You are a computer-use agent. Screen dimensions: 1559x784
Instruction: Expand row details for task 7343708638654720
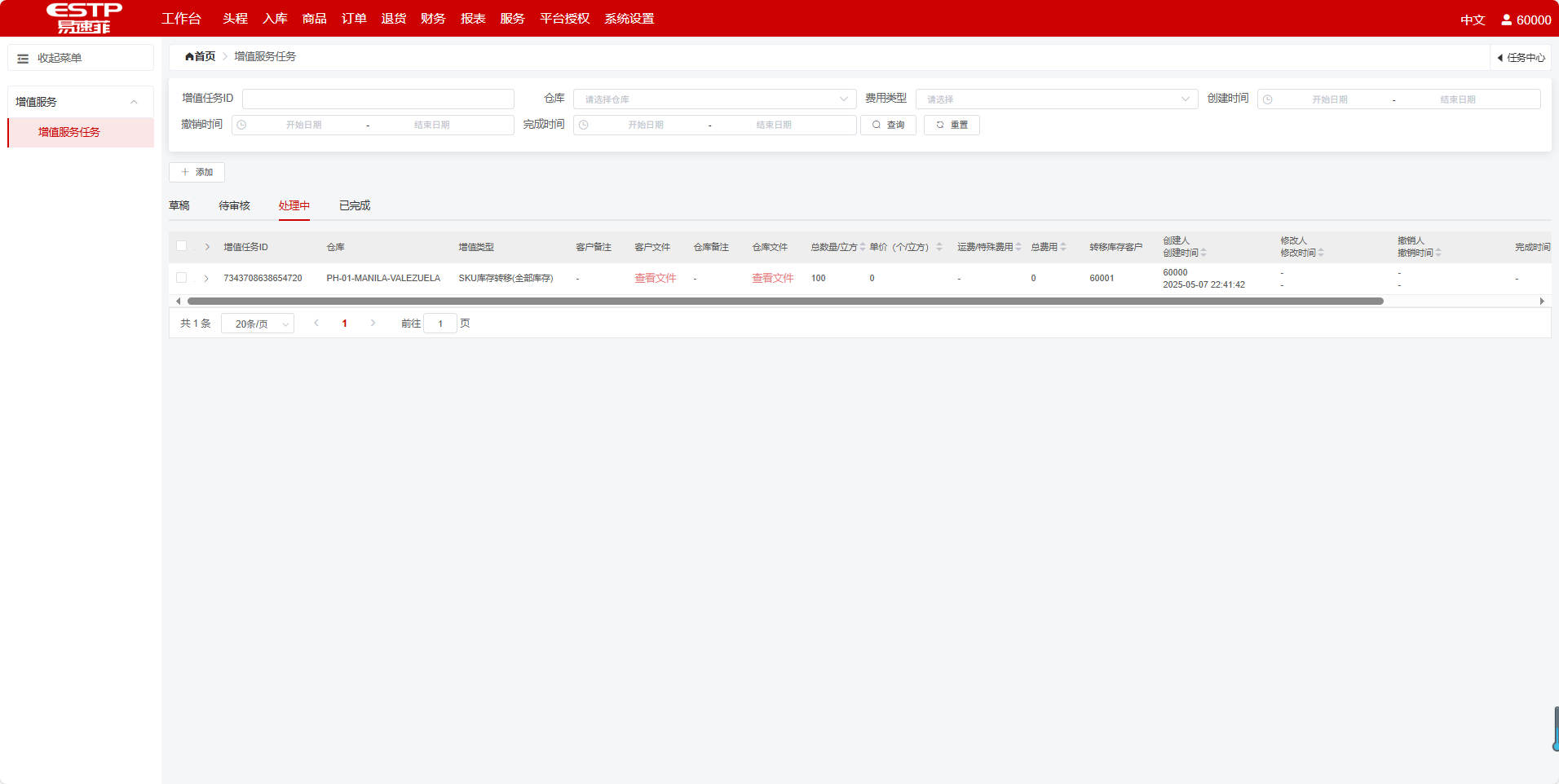coord(206,279)
